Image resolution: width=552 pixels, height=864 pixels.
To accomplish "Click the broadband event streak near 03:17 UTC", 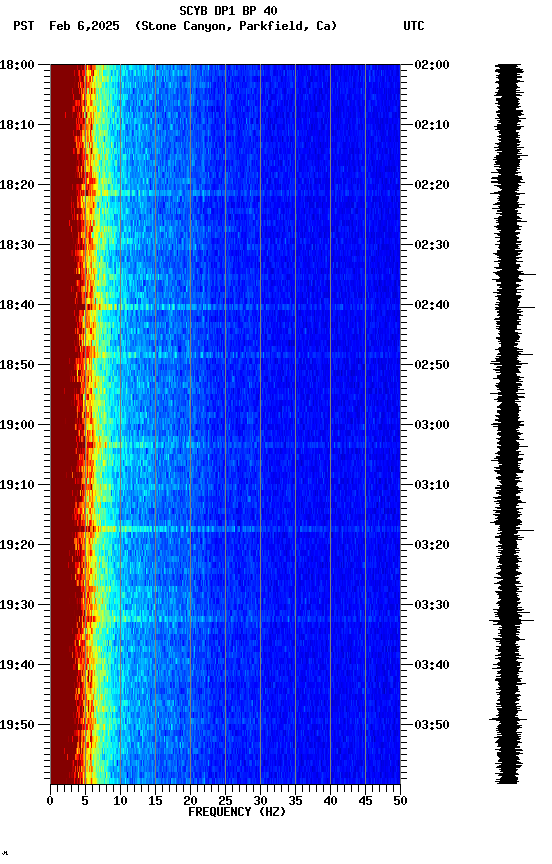I will 225,529.
